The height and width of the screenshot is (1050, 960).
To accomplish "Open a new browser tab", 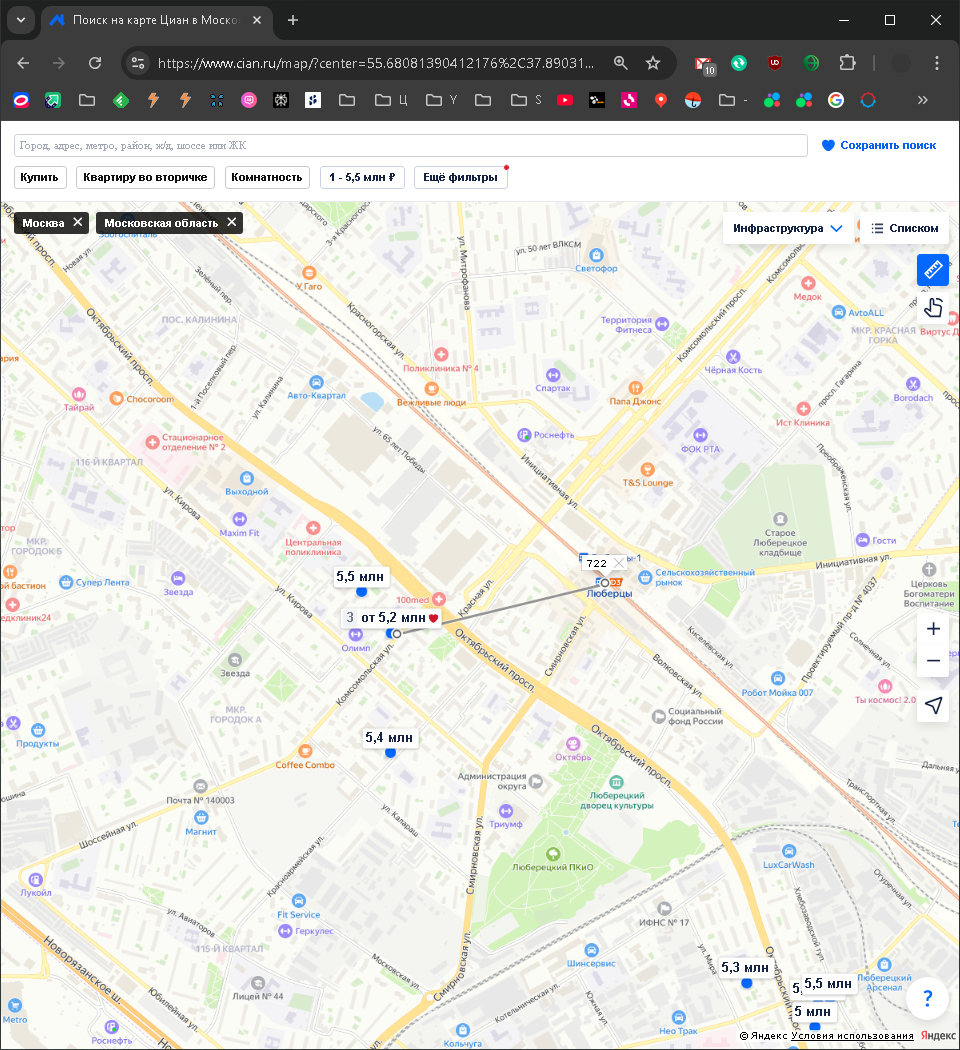I will click(x=293, y=20).
